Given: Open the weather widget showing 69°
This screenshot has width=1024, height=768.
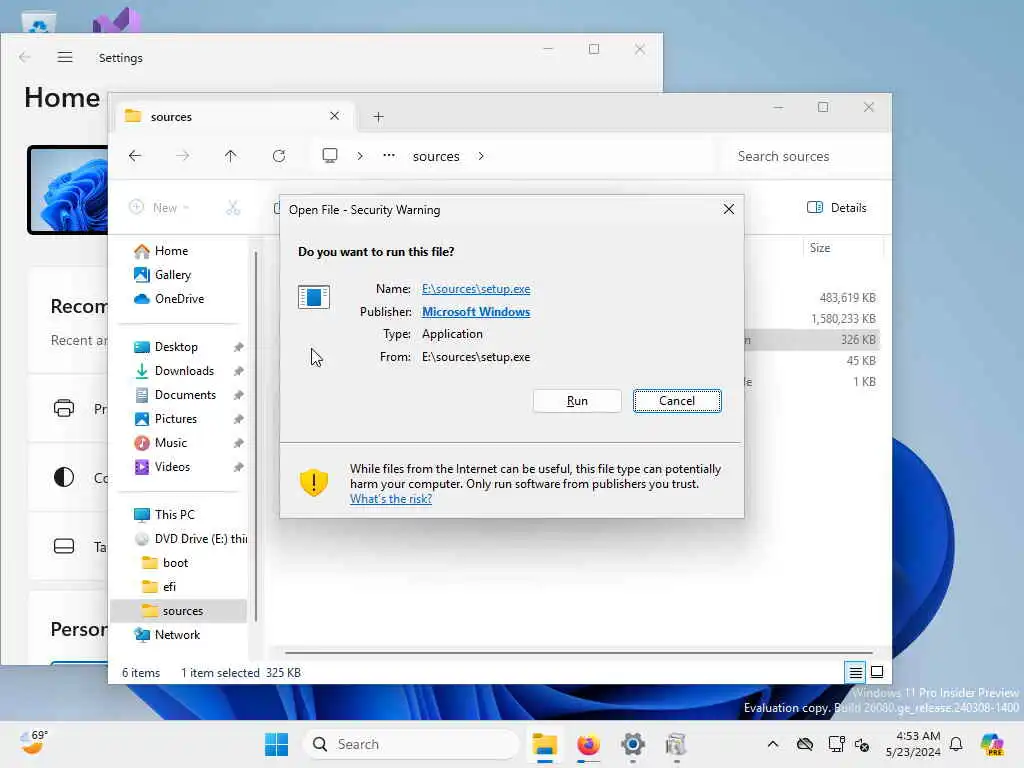Looking at the screenshot, I should click(x=33, y=743).
